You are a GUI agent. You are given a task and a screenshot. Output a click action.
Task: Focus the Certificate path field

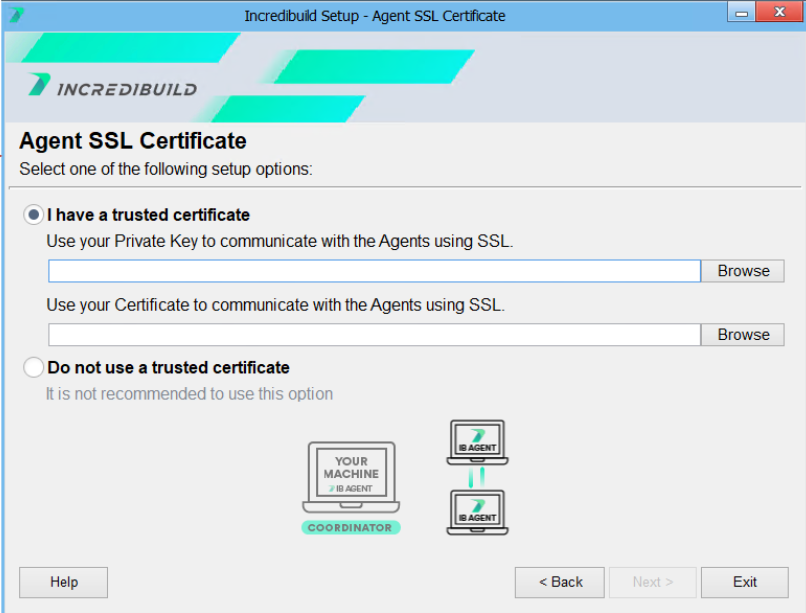pyautogui.click(x=374, y=335)
